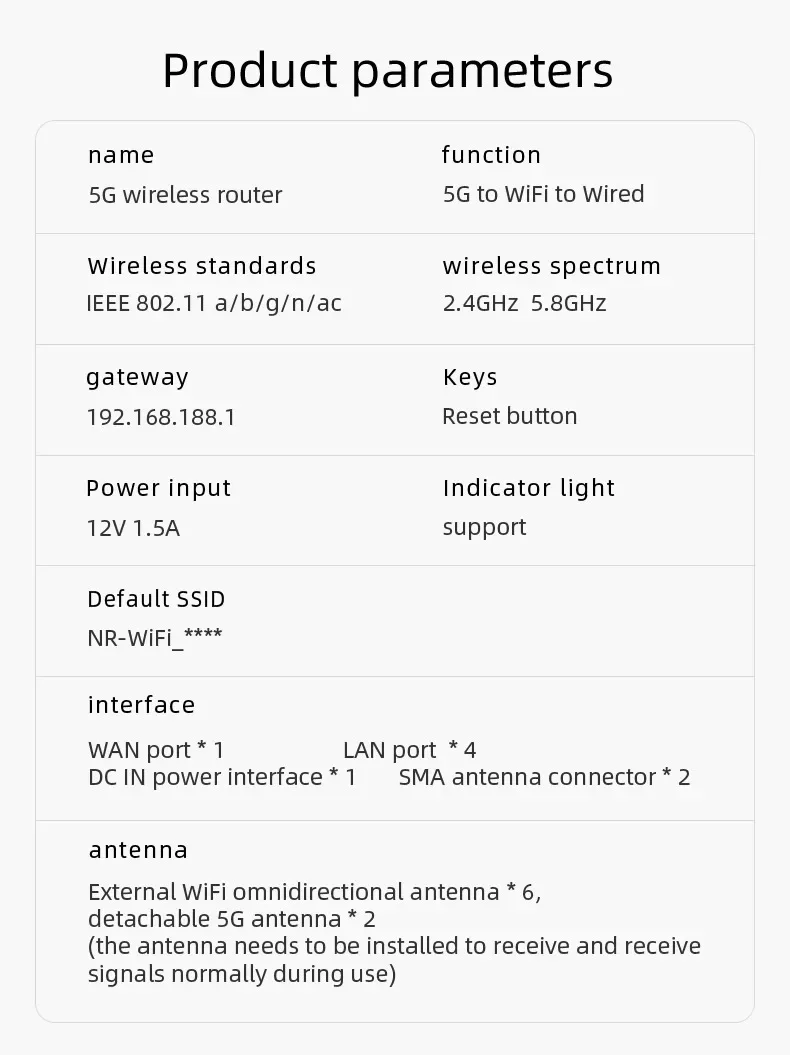Click the wireless spectrum label
Image resolution: width=790 pixels, height=1055 pixels.
pos(551,266)
